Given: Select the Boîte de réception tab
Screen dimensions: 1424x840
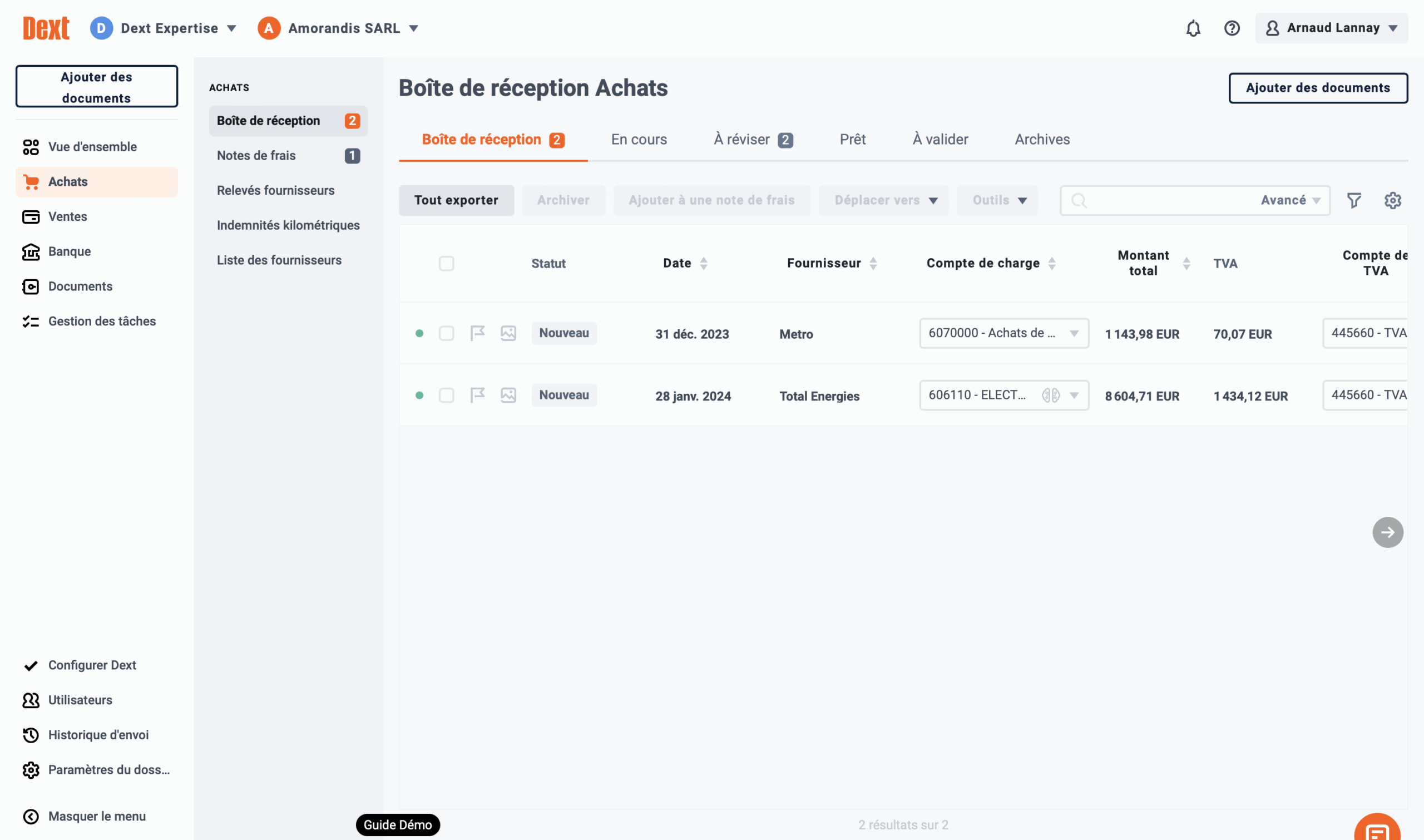Looking at the screenshot, I should (x=493, y=140).
